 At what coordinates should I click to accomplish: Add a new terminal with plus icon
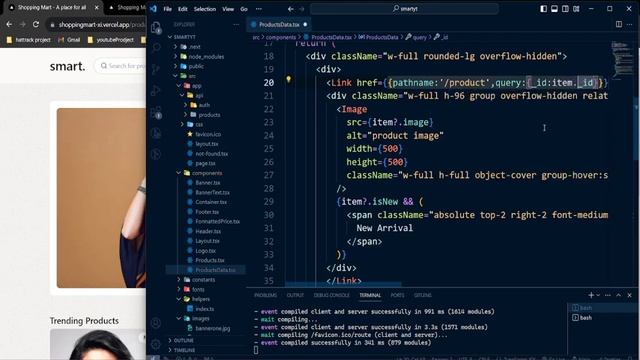pos(591,295)
